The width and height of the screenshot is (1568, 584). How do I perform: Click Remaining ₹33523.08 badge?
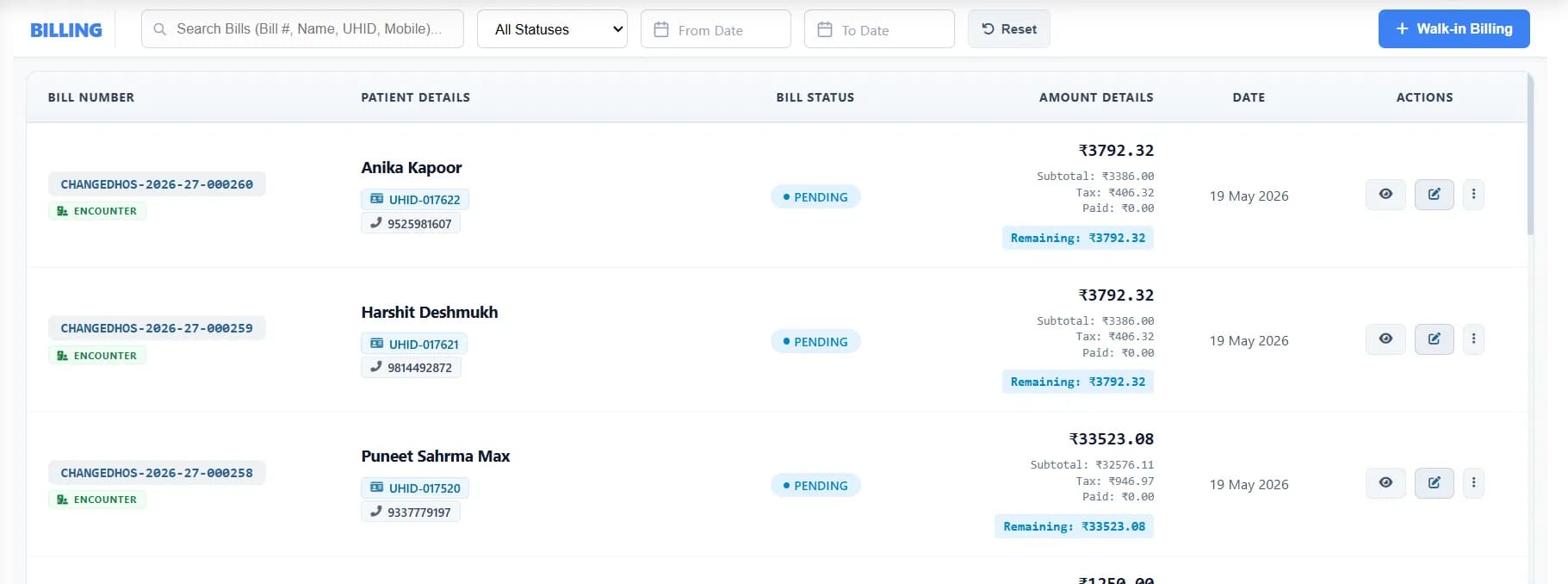(x=1075, y=526)
